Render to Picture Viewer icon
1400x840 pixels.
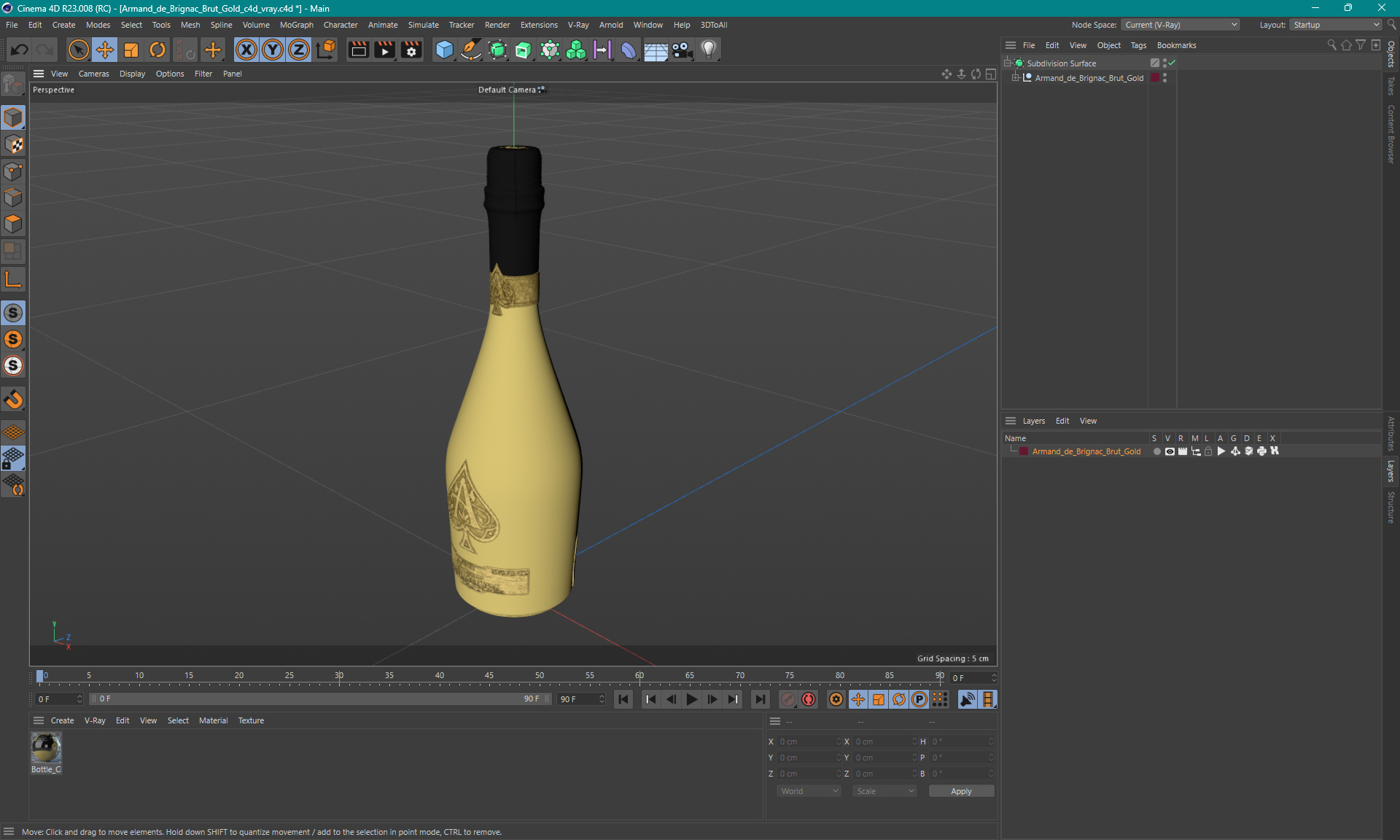click(x=384, y=50)
